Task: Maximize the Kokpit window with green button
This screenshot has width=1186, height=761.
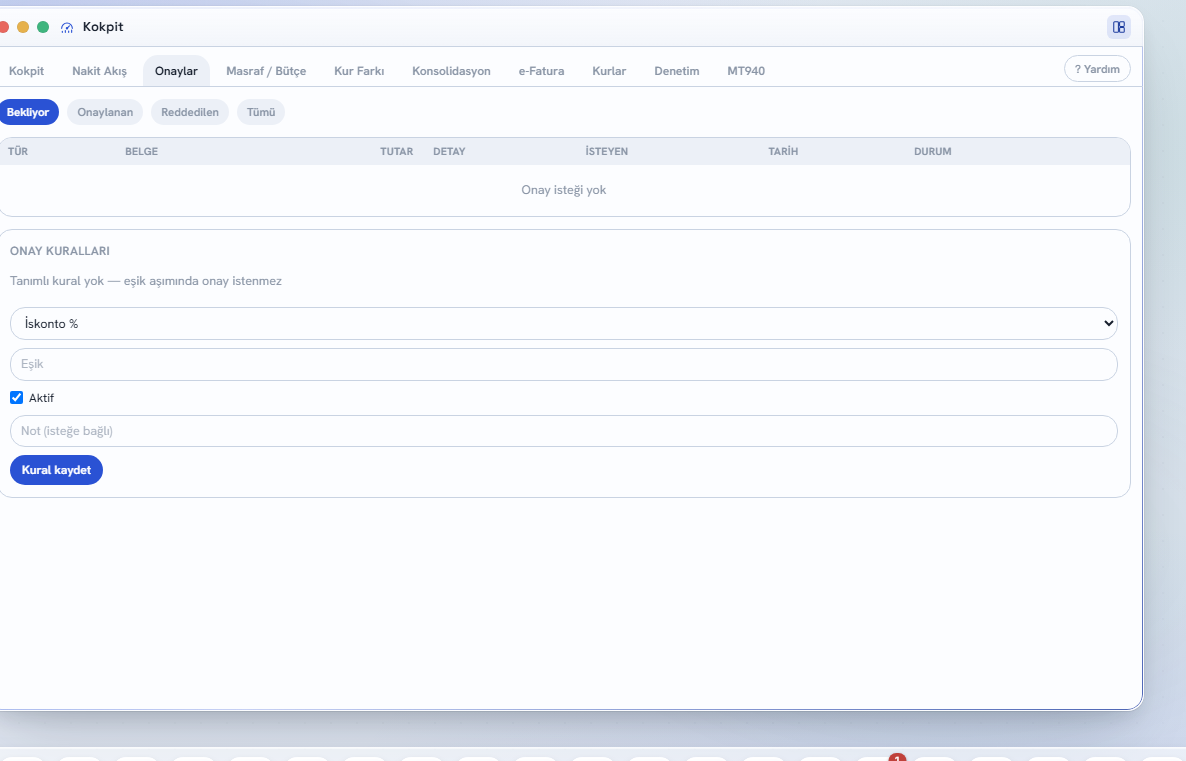Action: [x=43, y=27]
